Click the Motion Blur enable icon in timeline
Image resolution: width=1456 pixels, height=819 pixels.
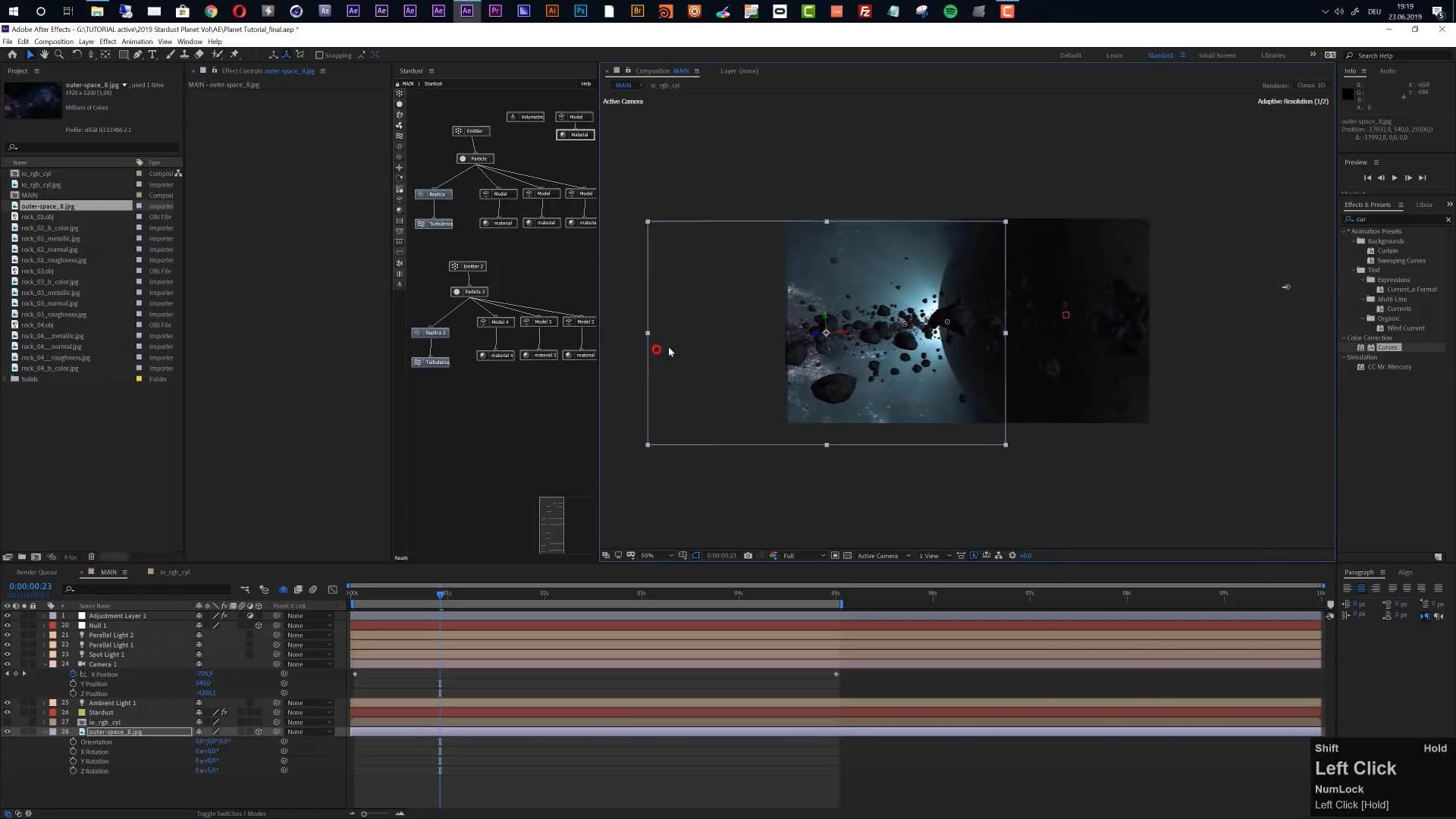pyautogui.click(x=313, y=589)
